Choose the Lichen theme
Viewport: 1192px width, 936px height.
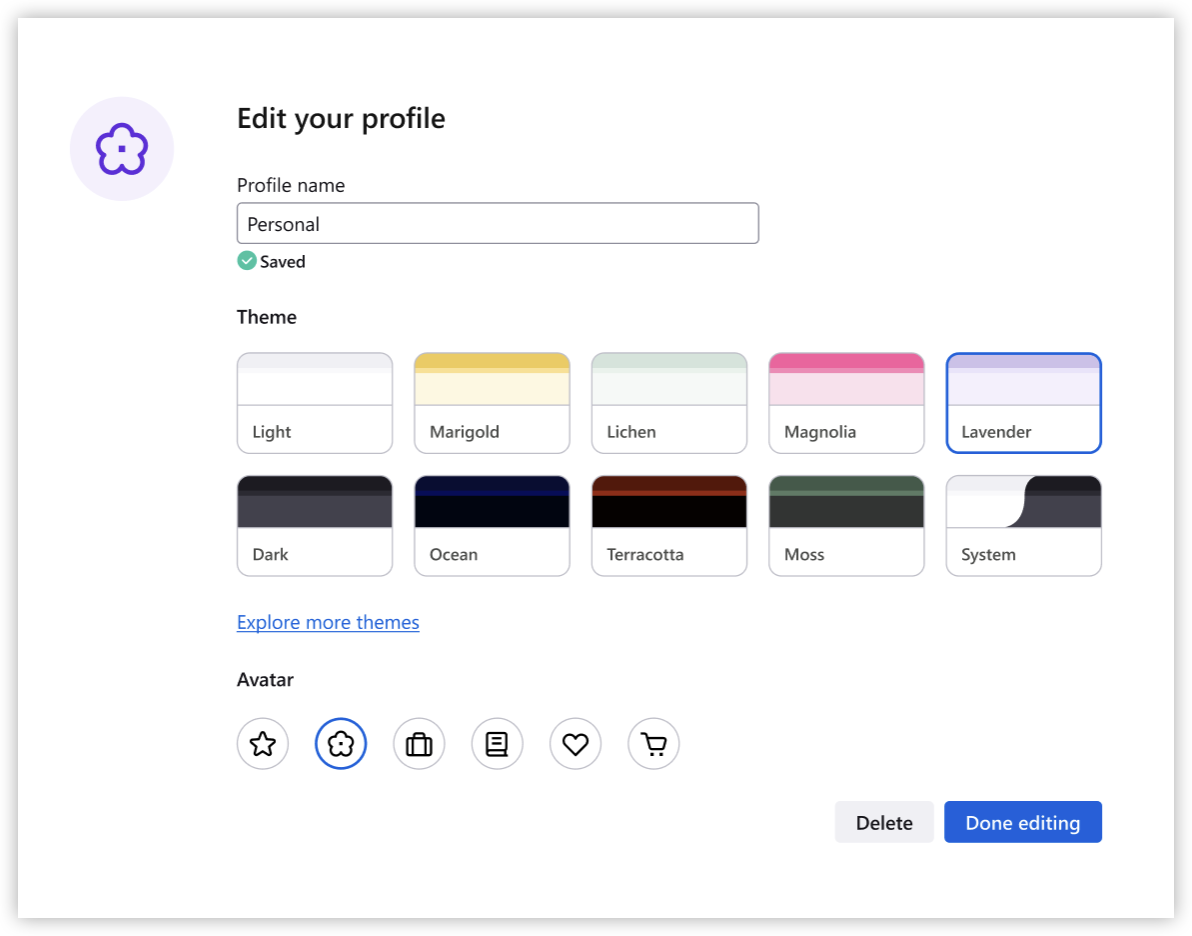pos(668,402)
